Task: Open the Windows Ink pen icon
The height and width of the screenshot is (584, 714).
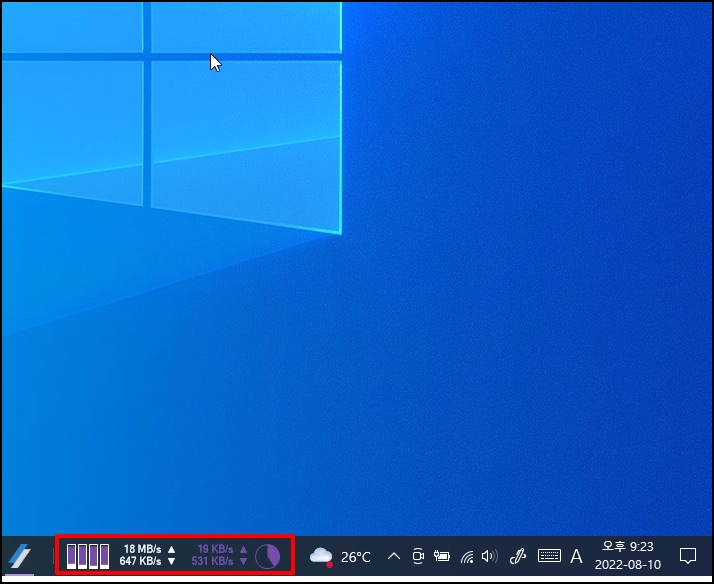Action: tap(518, 556)
